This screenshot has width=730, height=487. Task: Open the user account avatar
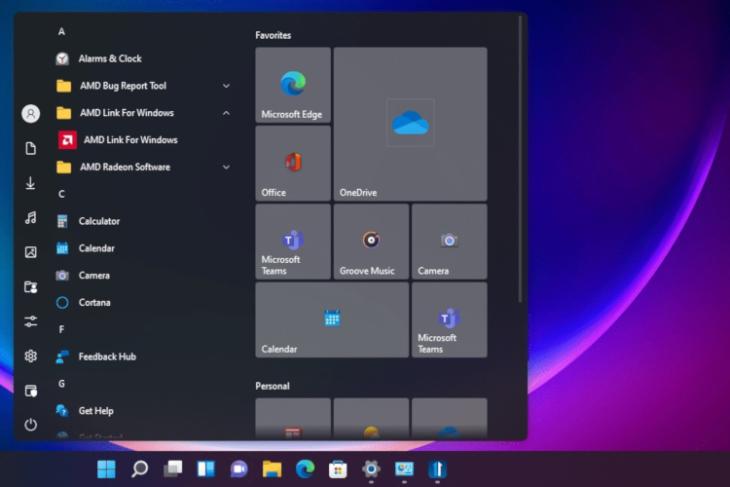tap(31, 114)
